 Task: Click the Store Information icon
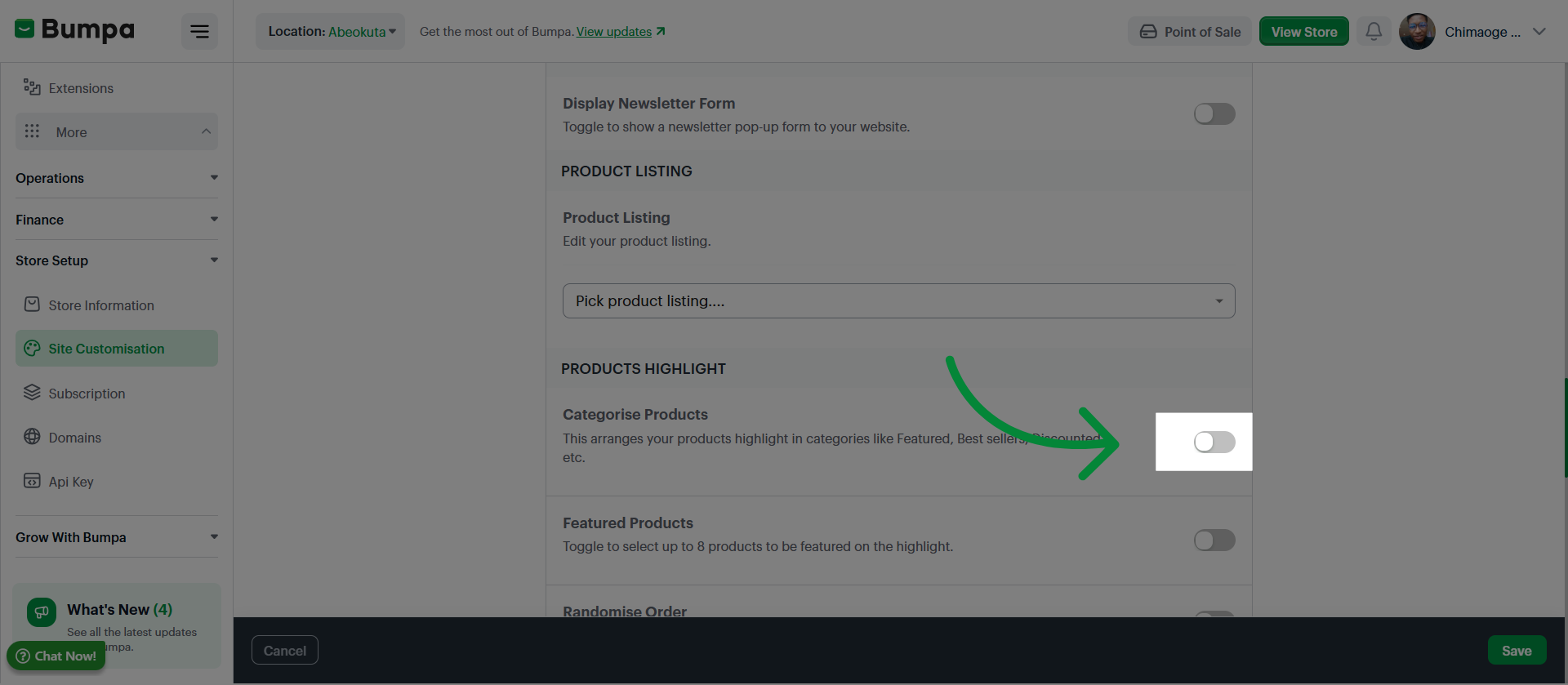(32, 305)
